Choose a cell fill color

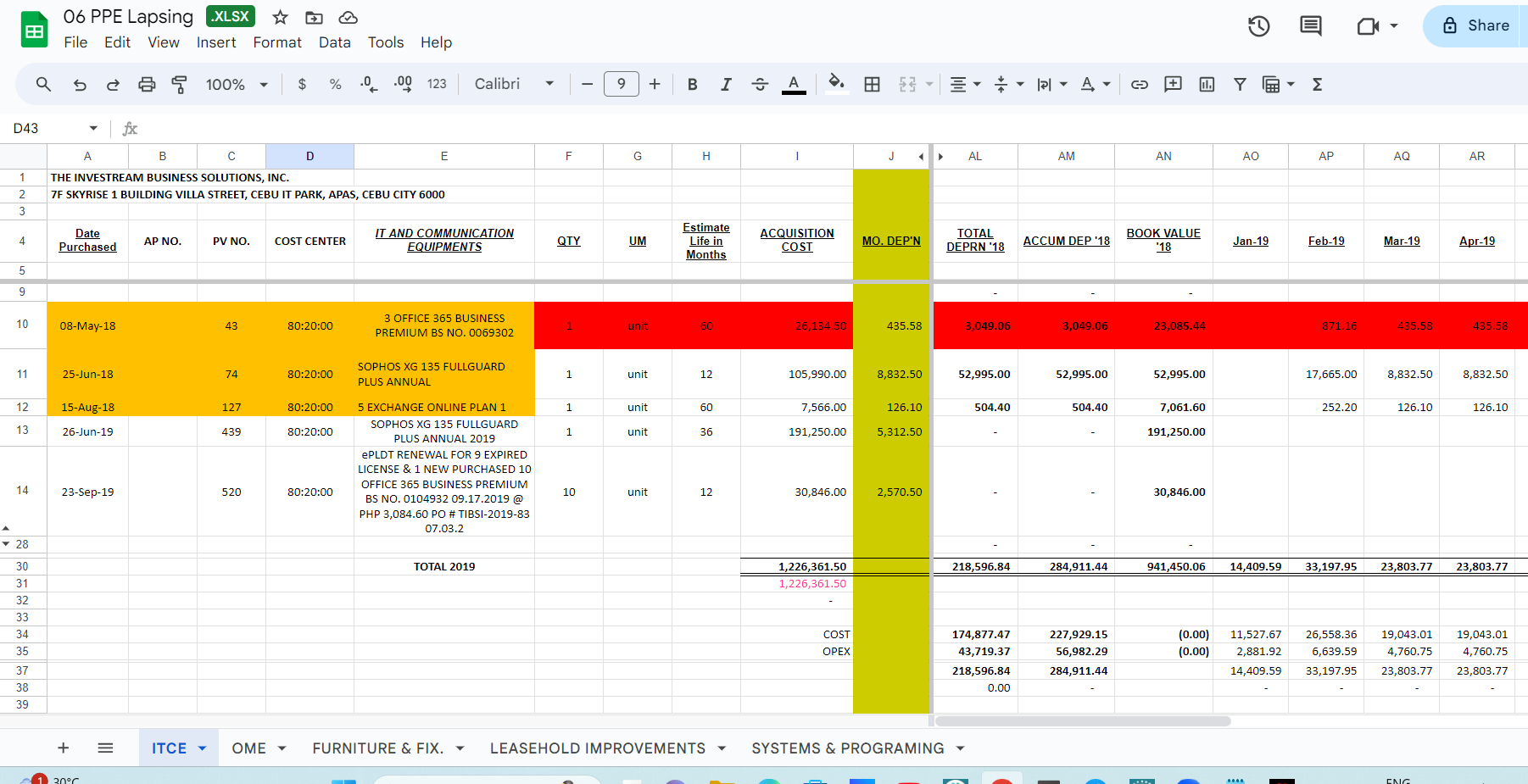click(x=836, y=84)
